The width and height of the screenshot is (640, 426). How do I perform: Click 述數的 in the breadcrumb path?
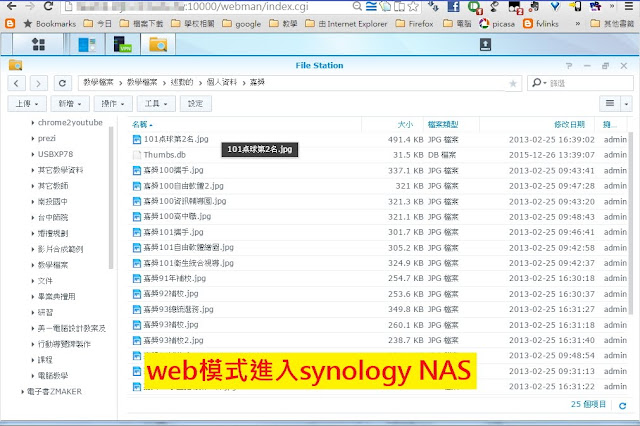click(182, 82)
